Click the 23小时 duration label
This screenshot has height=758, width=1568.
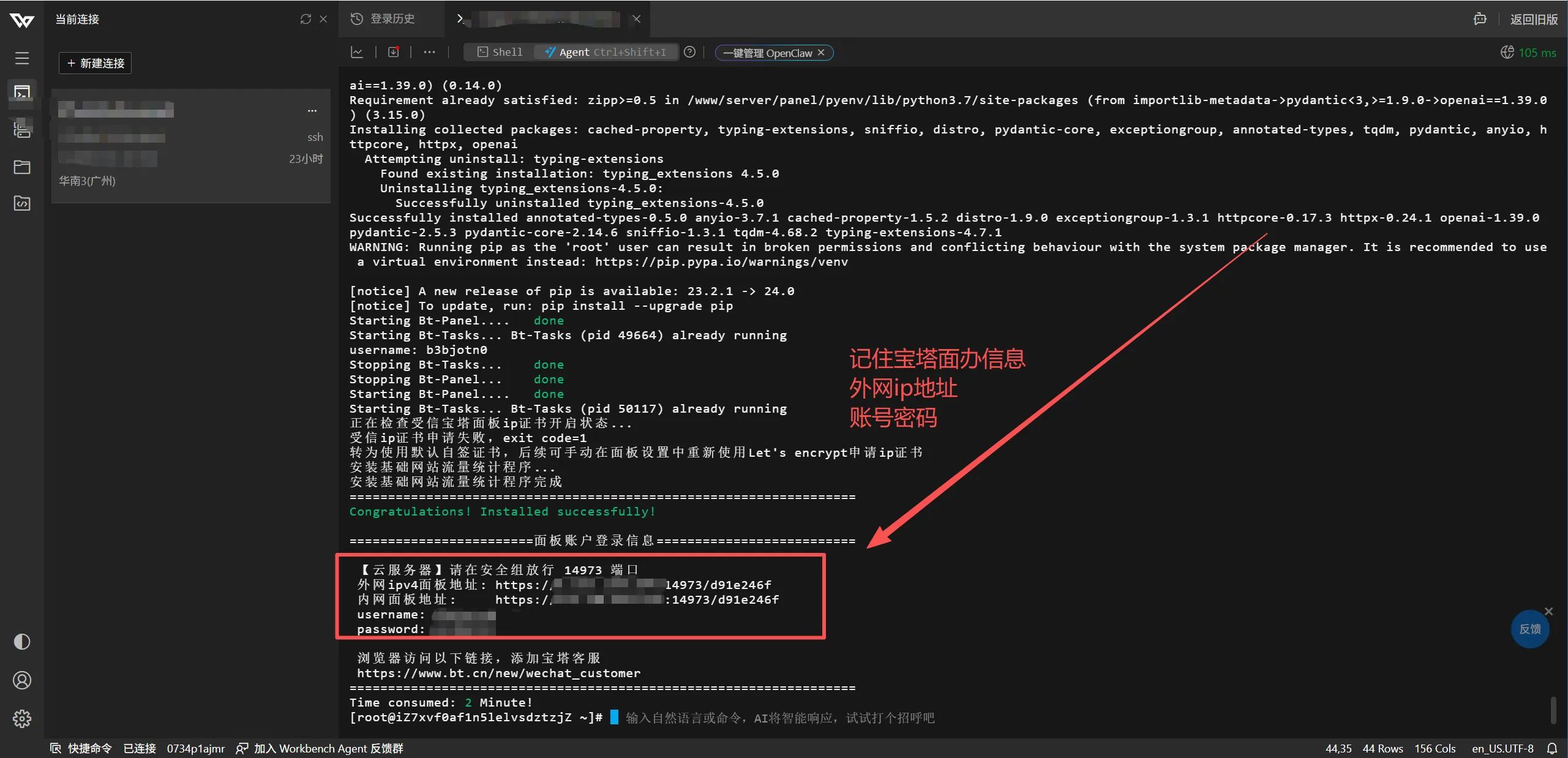tap(306, 159)
